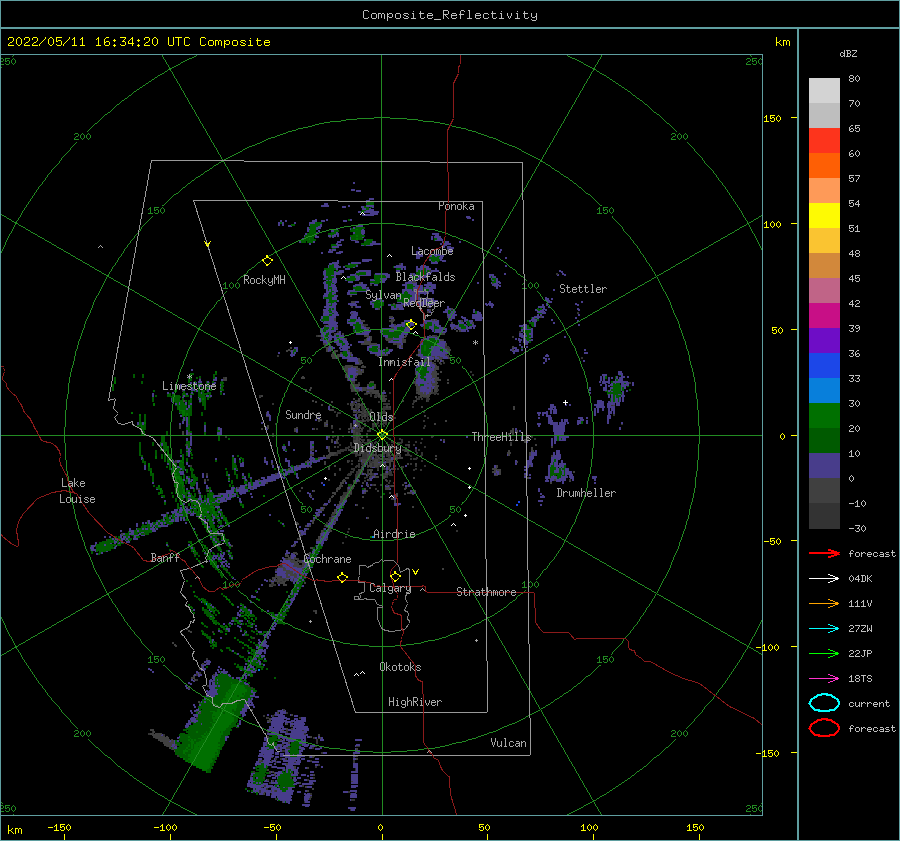
Task: Click the Composite_Reflectivity title text
Action: 450,15
